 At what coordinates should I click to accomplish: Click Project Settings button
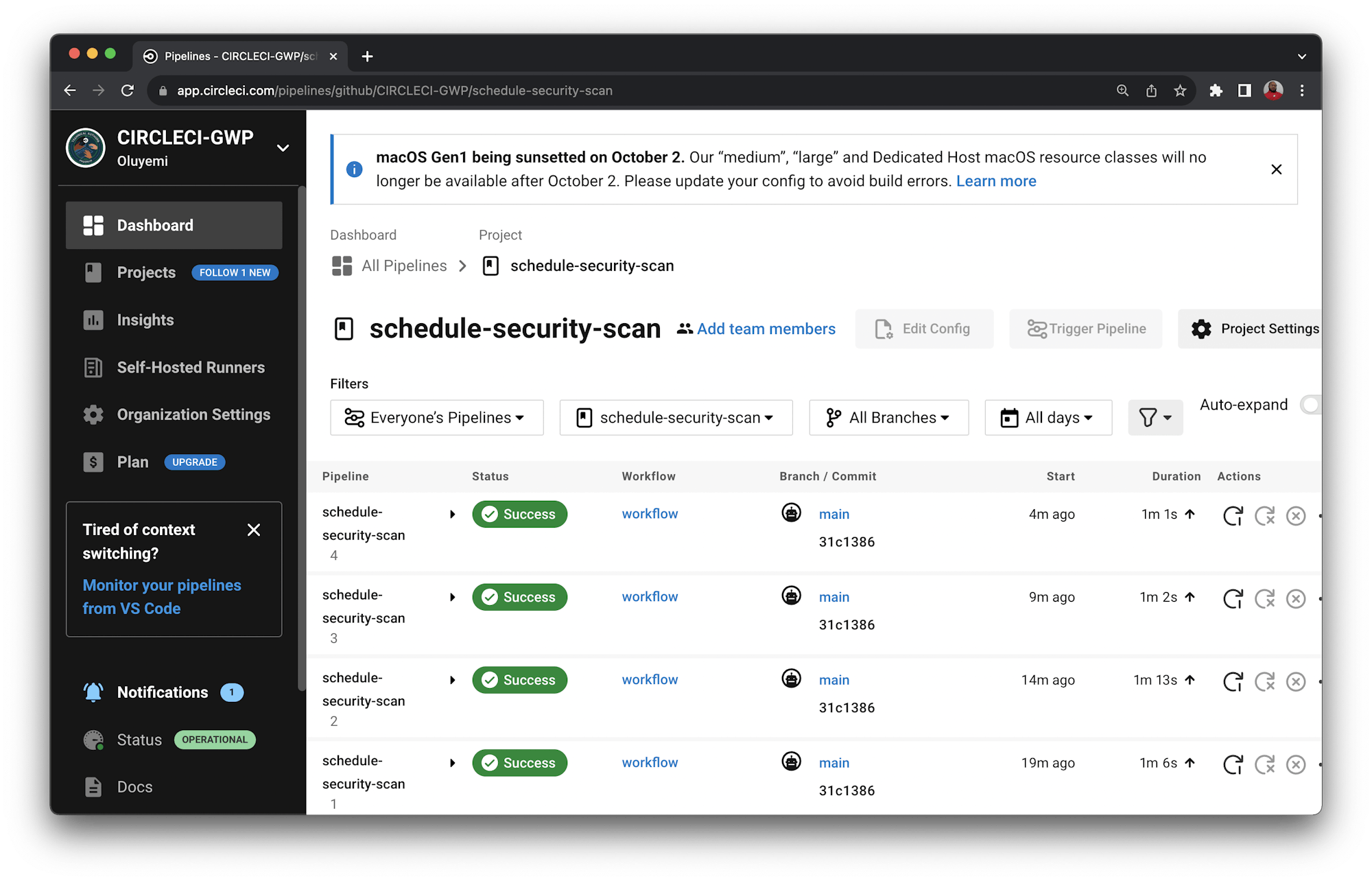pyautogui.click(x=1255, y=329)
